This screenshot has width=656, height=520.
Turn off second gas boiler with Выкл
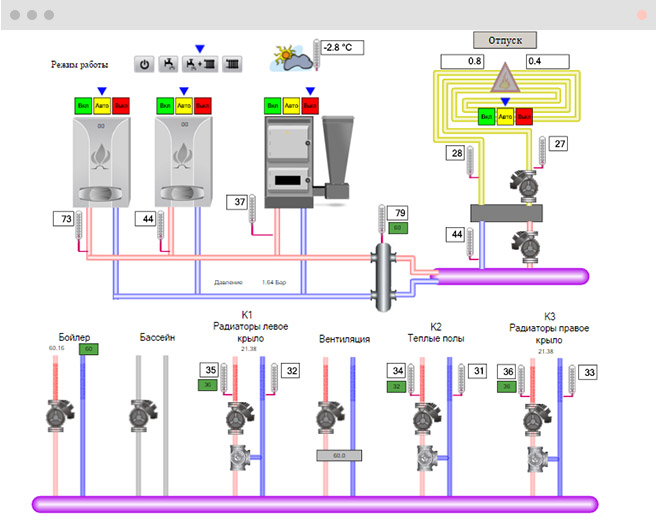pyautogui.click(x=203, y=106)
